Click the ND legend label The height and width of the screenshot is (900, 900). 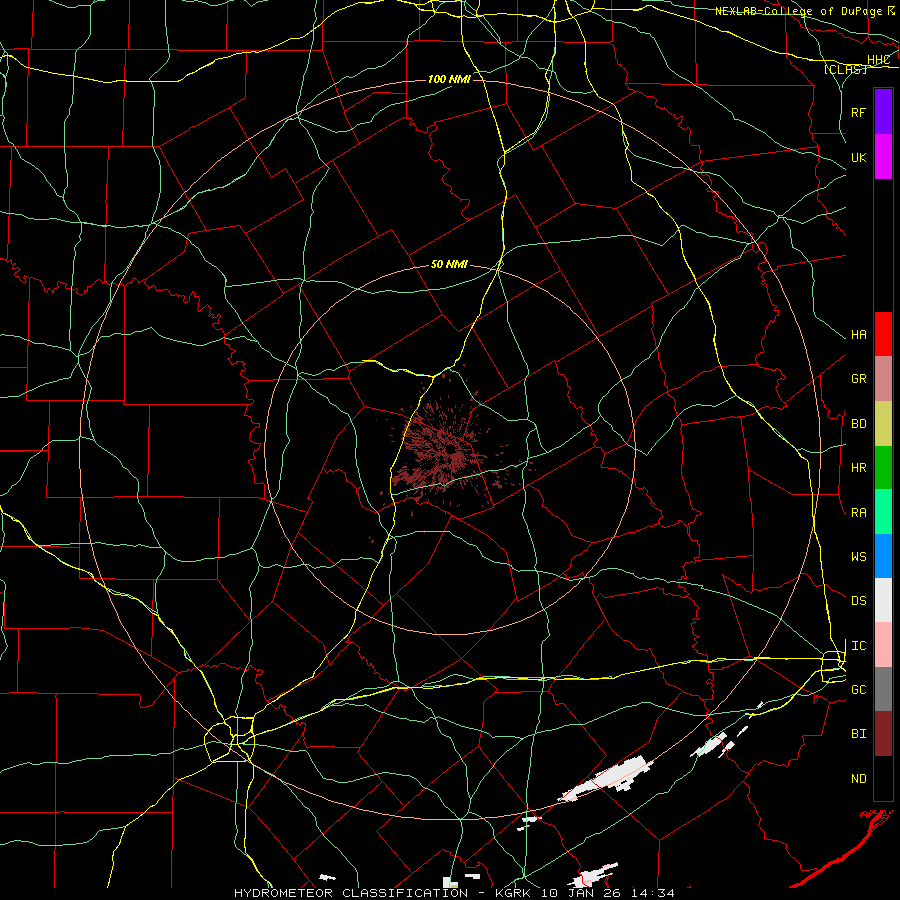coord(858,779)
